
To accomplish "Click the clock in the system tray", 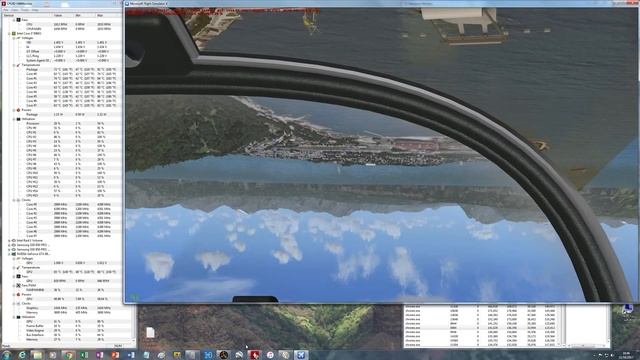I will [627, 355].
